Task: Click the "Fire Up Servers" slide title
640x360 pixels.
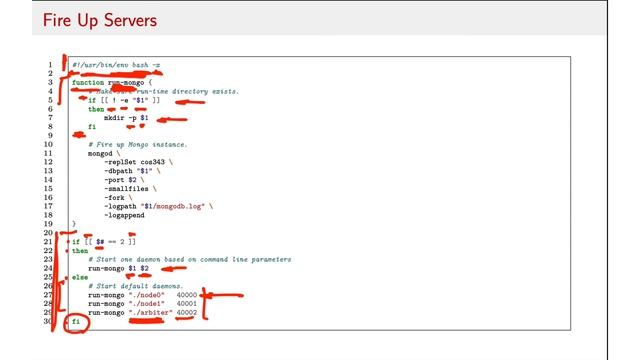Action: pos(100,20)
